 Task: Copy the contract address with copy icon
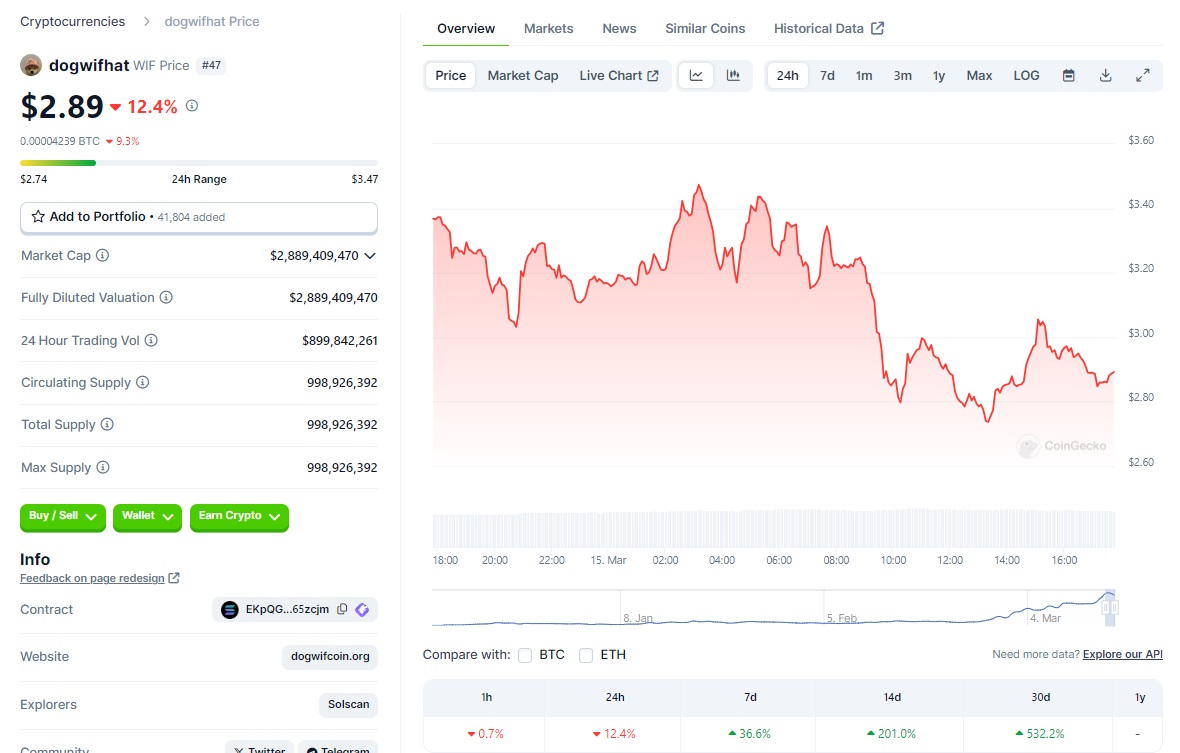click(342, 609)
